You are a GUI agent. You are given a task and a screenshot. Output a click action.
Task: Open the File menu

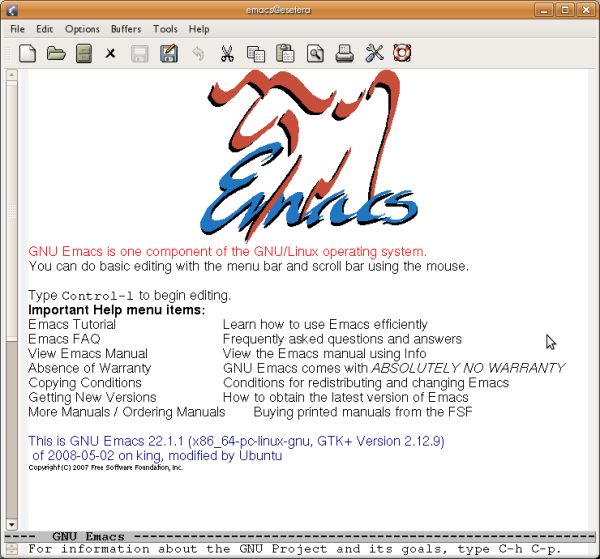[x=17, y=29]
